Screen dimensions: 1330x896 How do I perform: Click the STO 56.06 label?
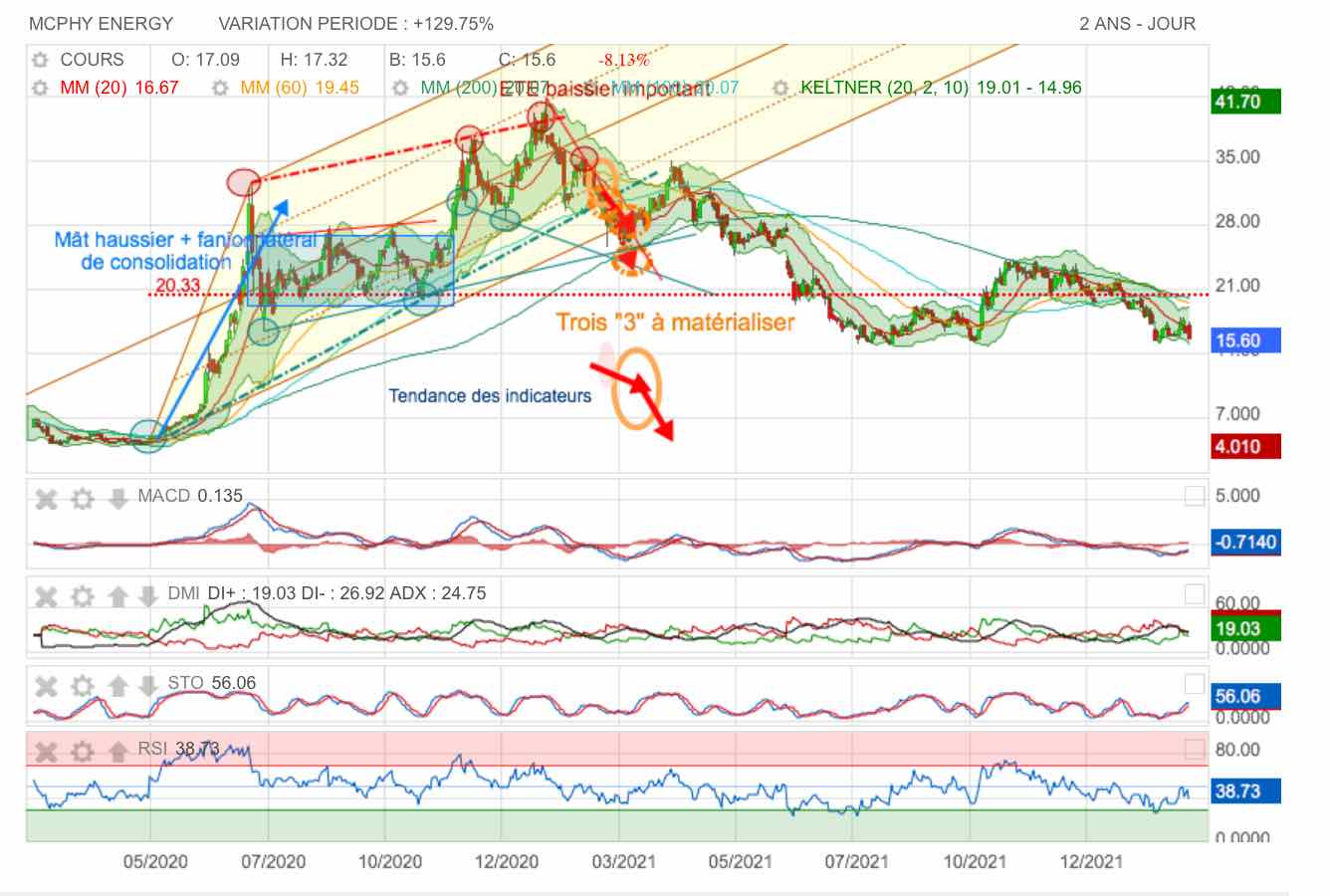211,683
